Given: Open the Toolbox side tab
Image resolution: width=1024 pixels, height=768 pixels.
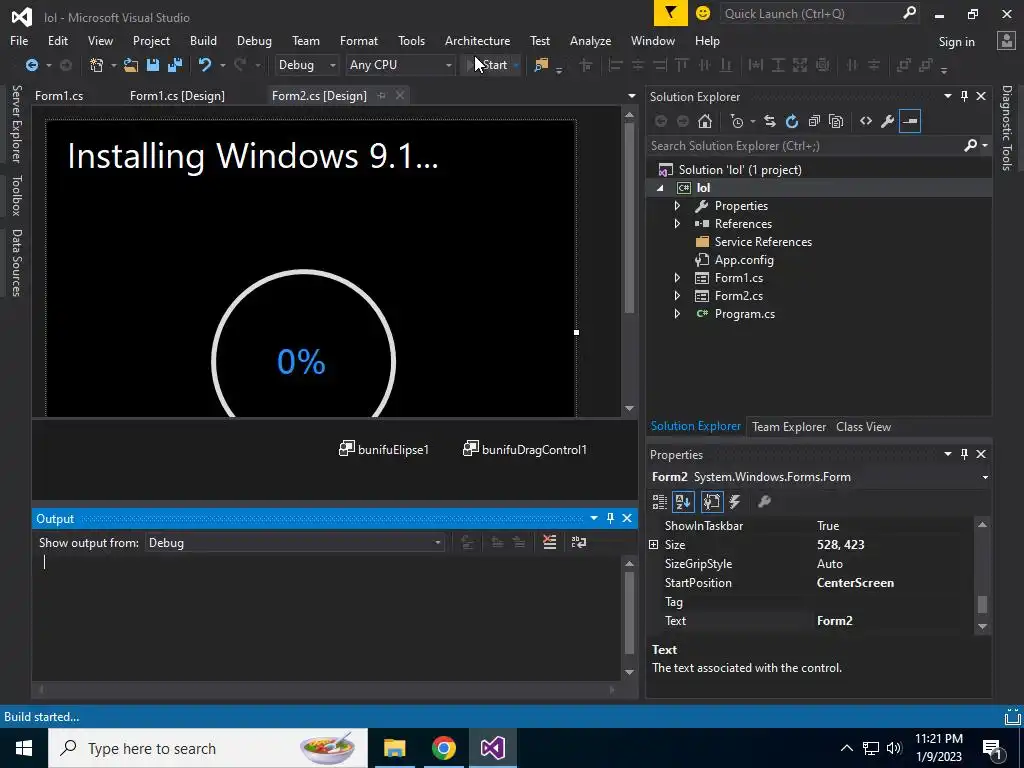Looking at the screenshot, I should (16, 195).
